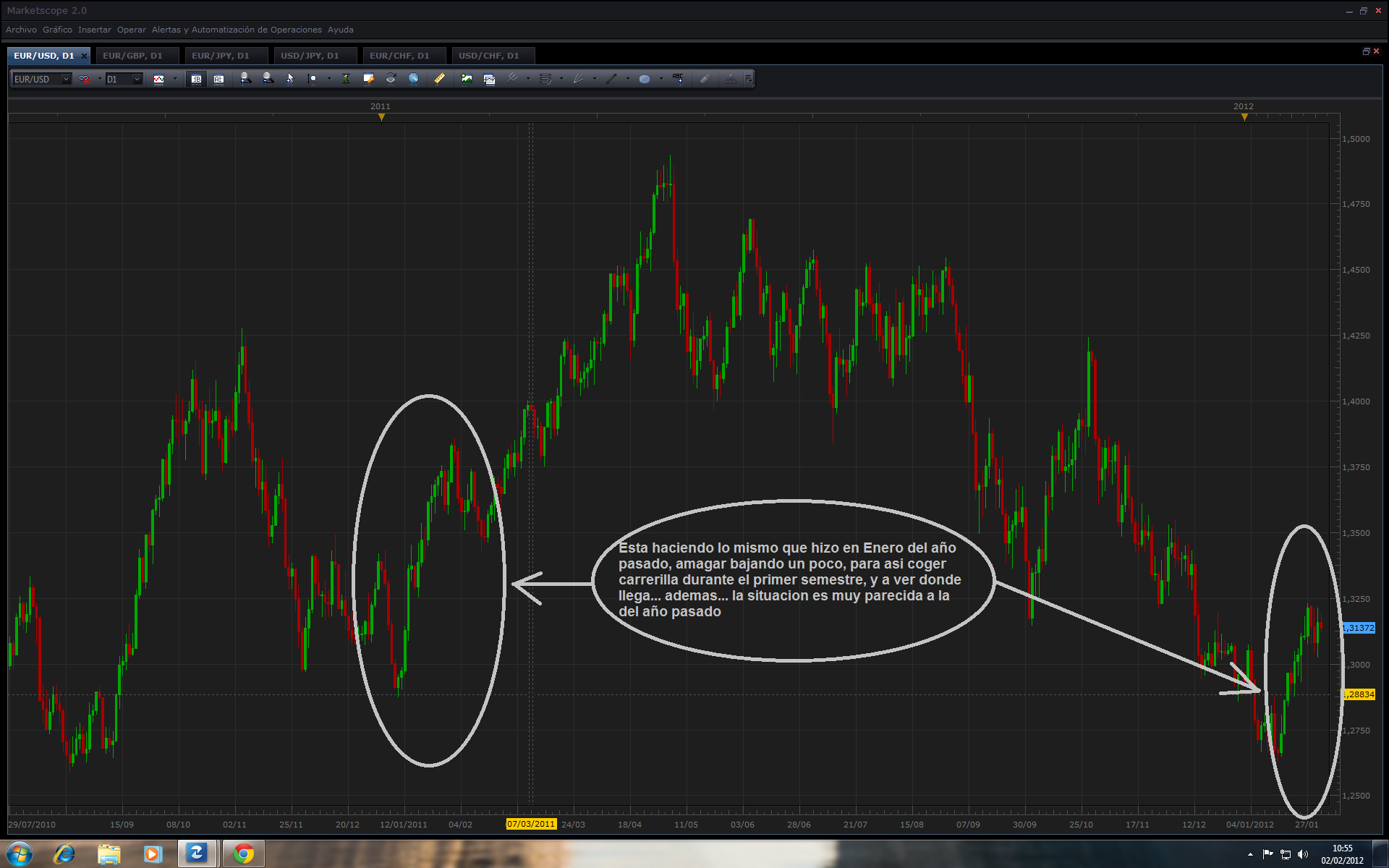Screen dimensions: 1389x868
Task: Click the cursor pointer mode icon
Action: click(290, 79)
